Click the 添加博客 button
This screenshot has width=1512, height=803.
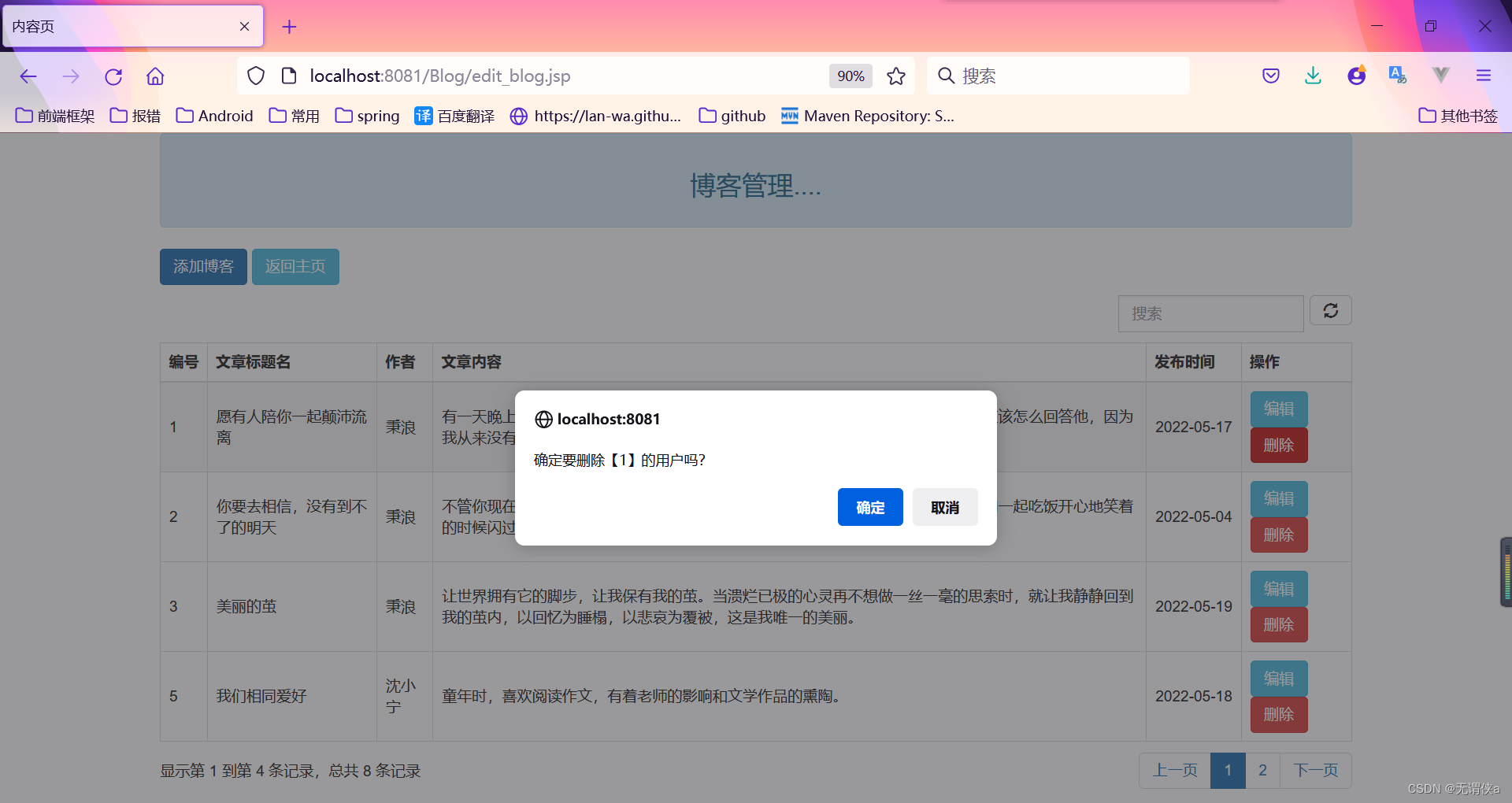[203, 267]
